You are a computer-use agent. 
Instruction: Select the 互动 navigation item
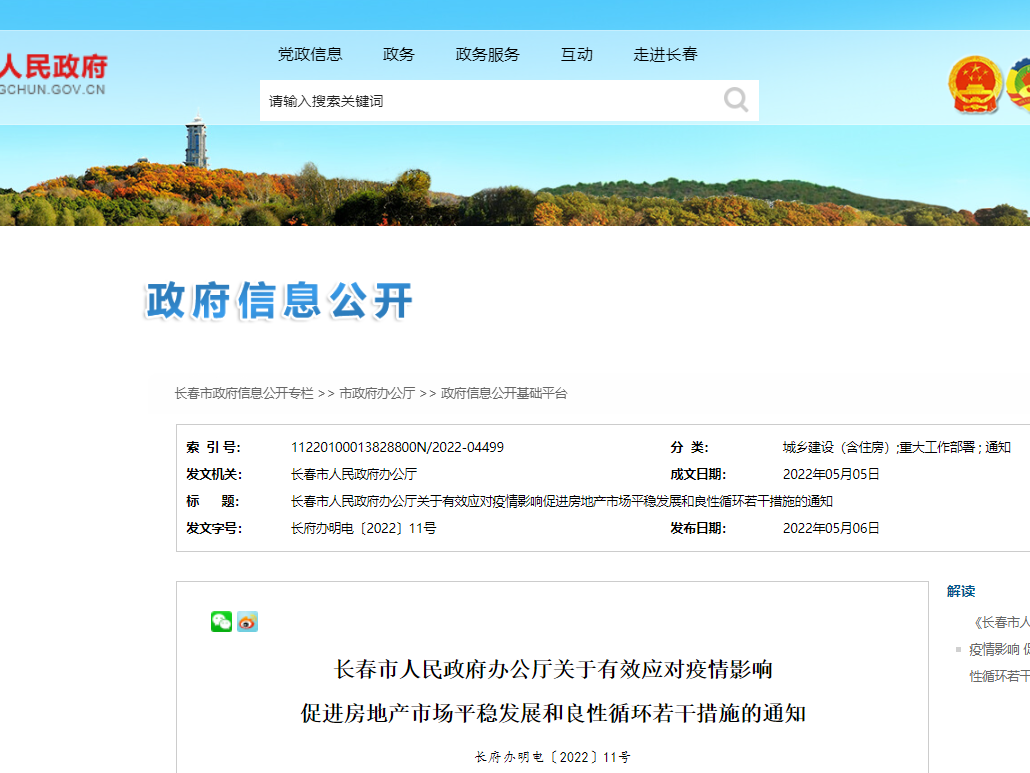pyautogui.click(x=576, y=55)
